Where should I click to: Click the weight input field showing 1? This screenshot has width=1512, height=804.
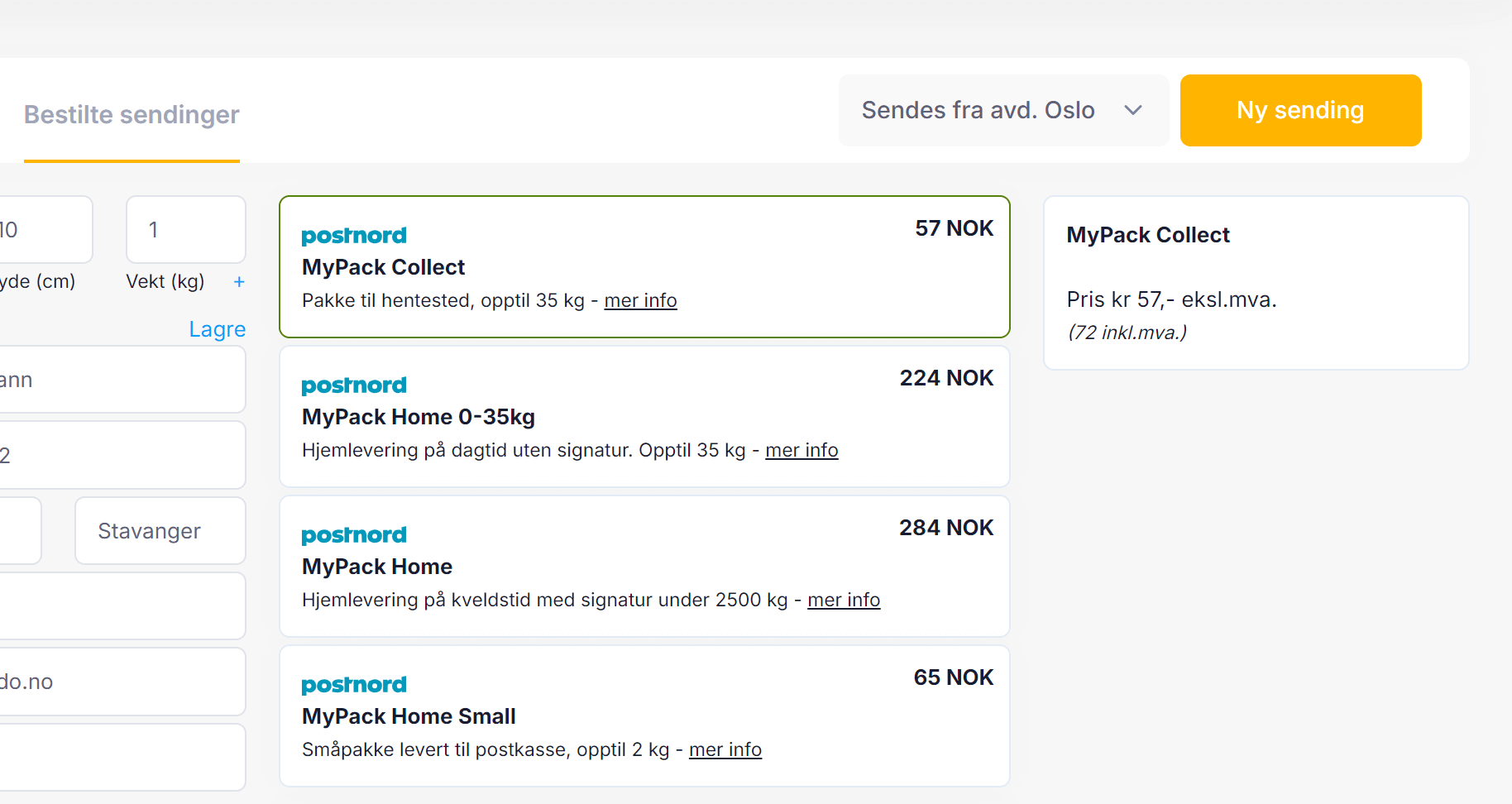click(x=186, y=230)
